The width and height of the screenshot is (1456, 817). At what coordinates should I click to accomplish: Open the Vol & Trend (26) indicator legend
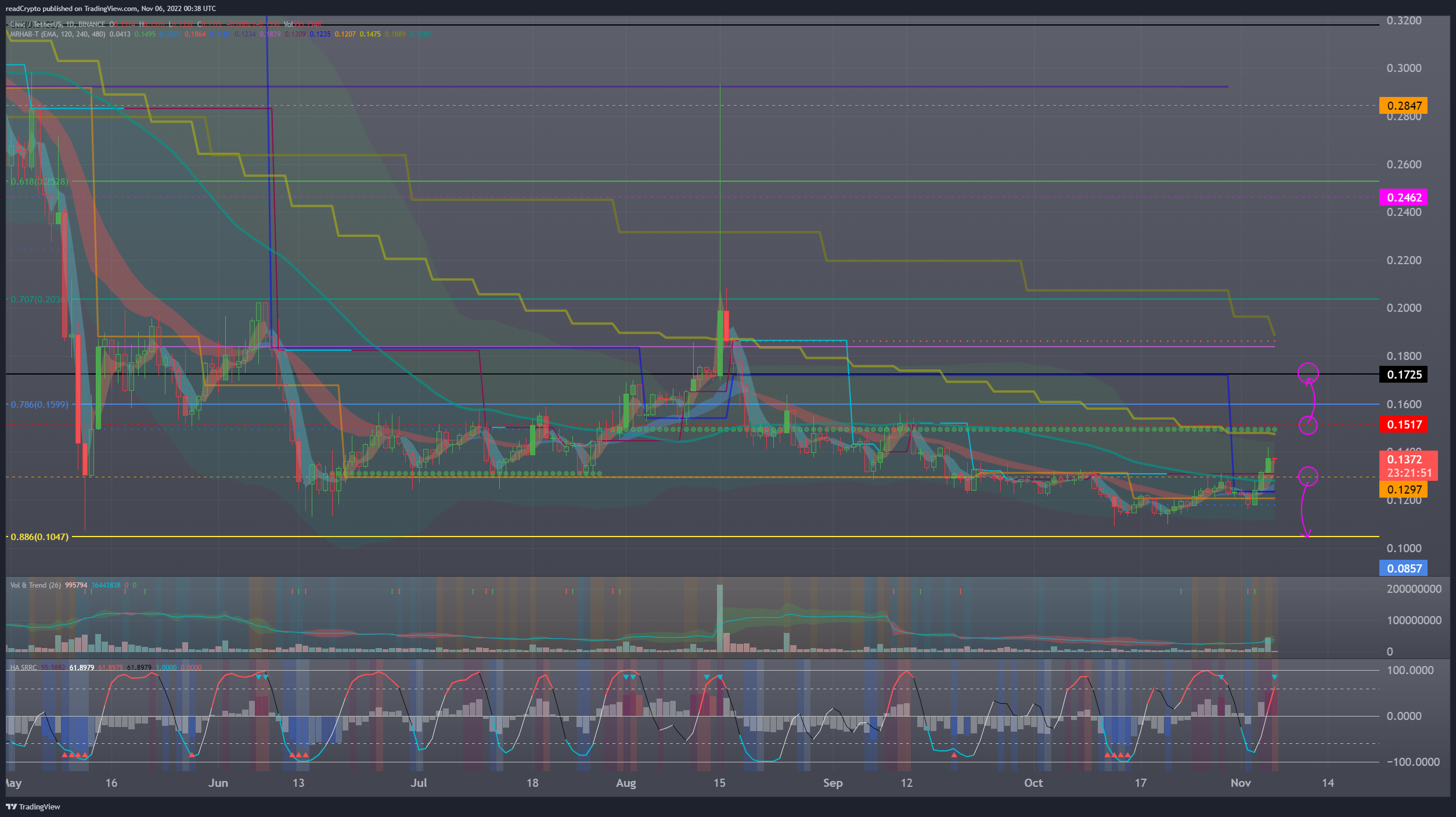35,585
